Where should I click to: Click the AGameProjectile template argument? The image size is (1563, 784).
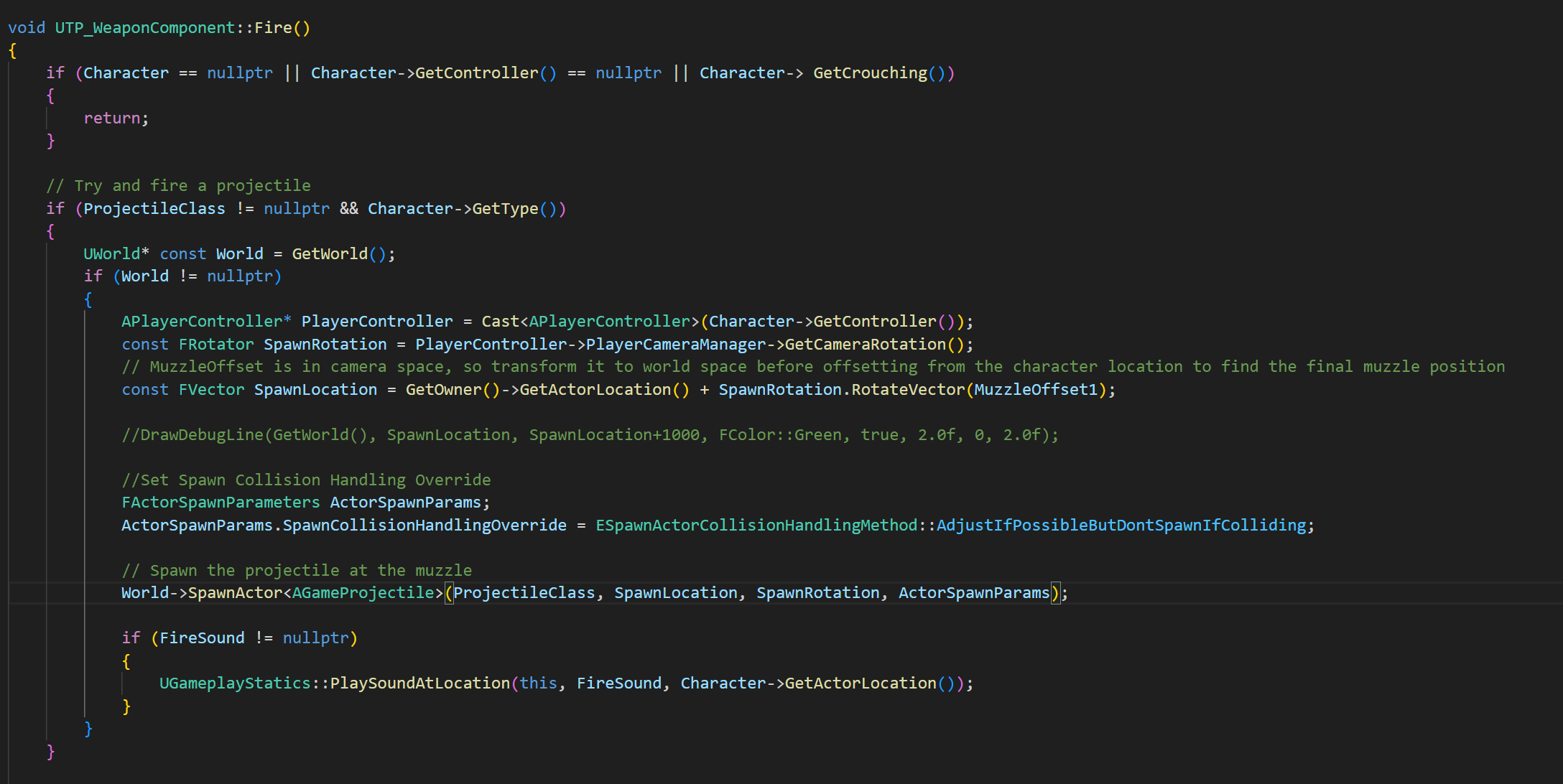363,593
